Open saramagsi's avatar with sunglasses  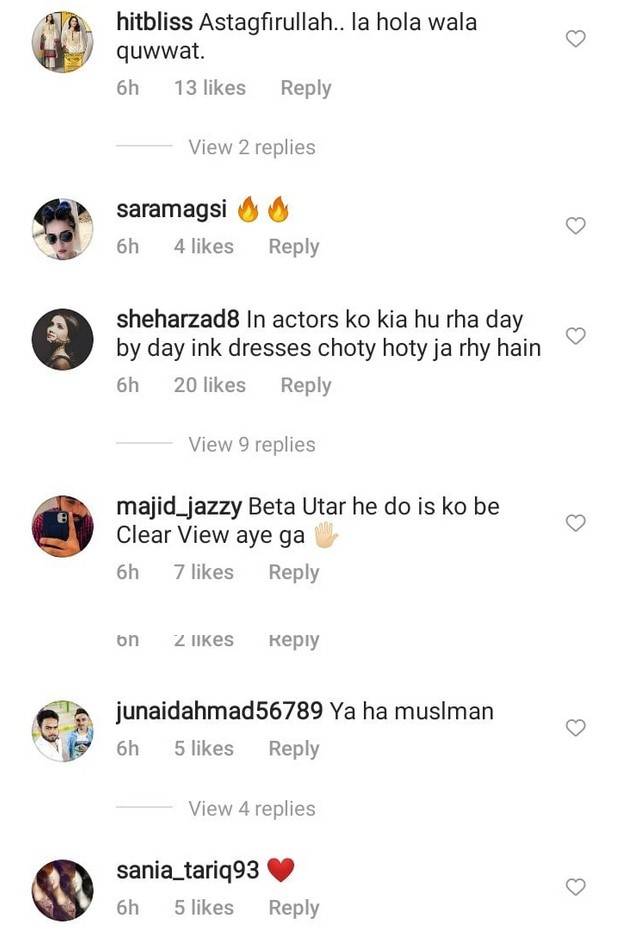(x=62, y=229)
